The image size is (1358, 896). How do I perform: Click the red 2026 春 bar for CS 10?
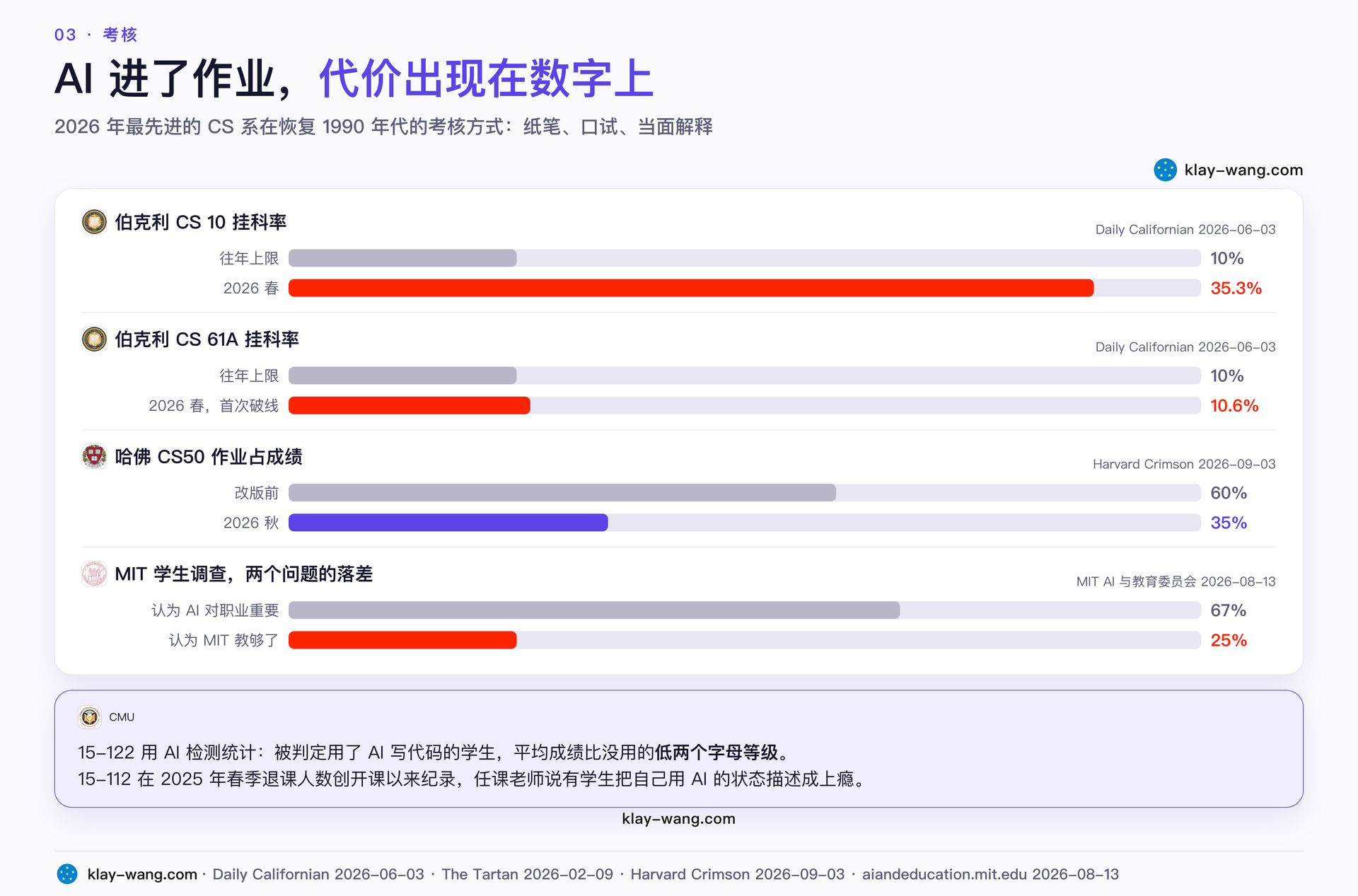[691, 288]
